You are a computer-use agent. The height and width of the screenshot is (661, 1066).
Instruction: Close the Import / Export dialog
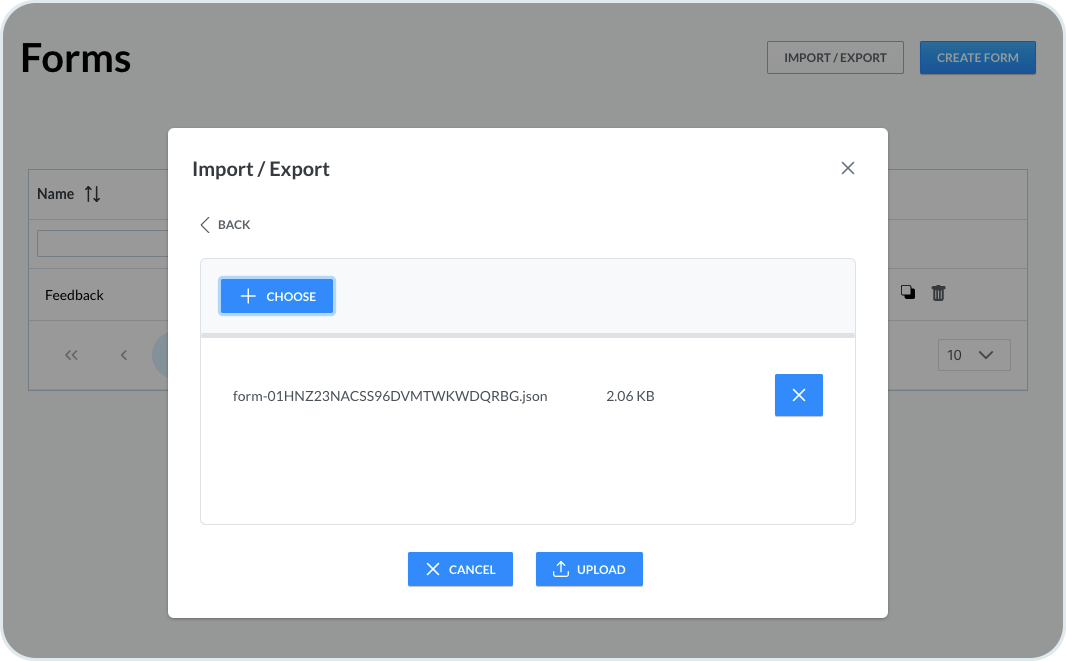click(x=848, y=168)
